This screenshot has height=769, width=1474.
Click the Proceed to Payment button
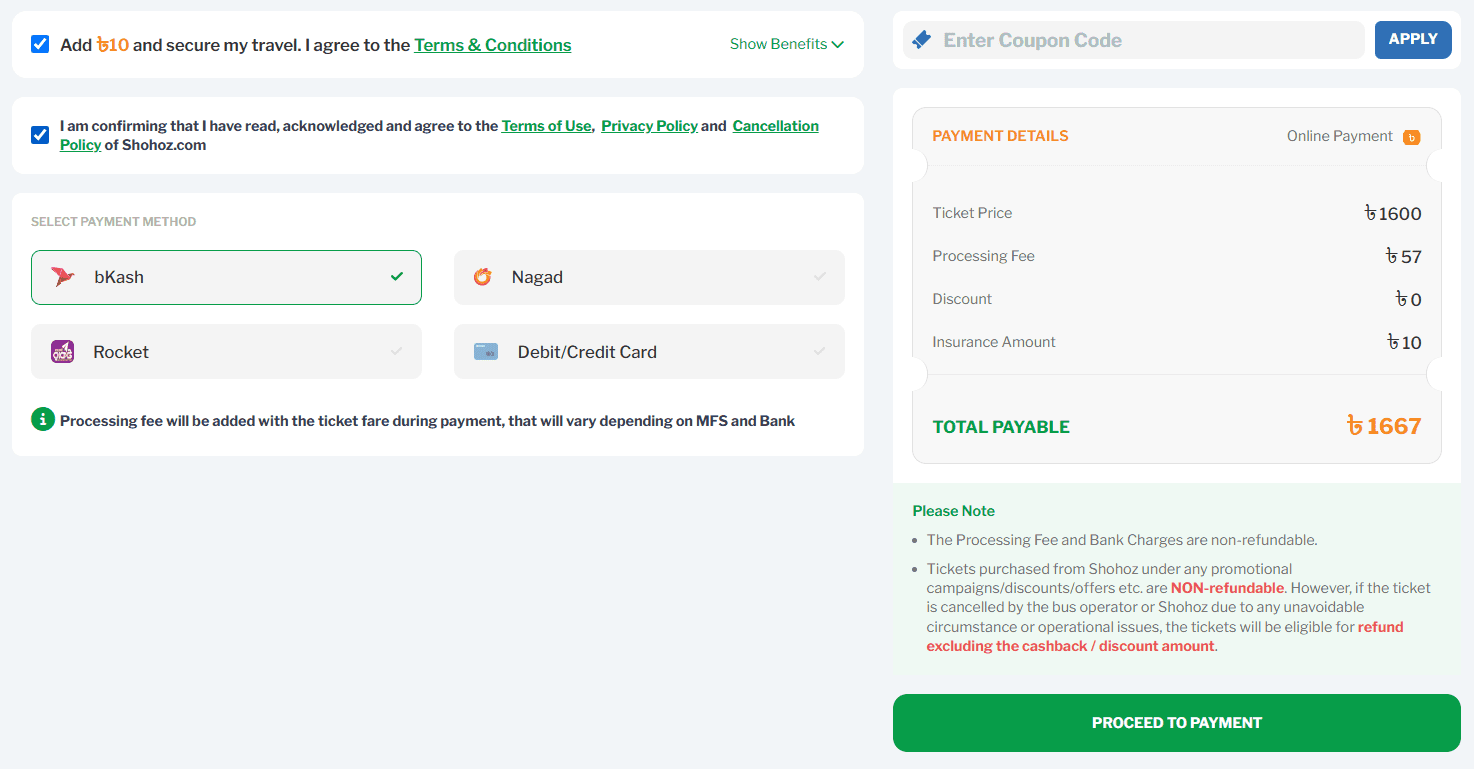tap(1177, 723)
